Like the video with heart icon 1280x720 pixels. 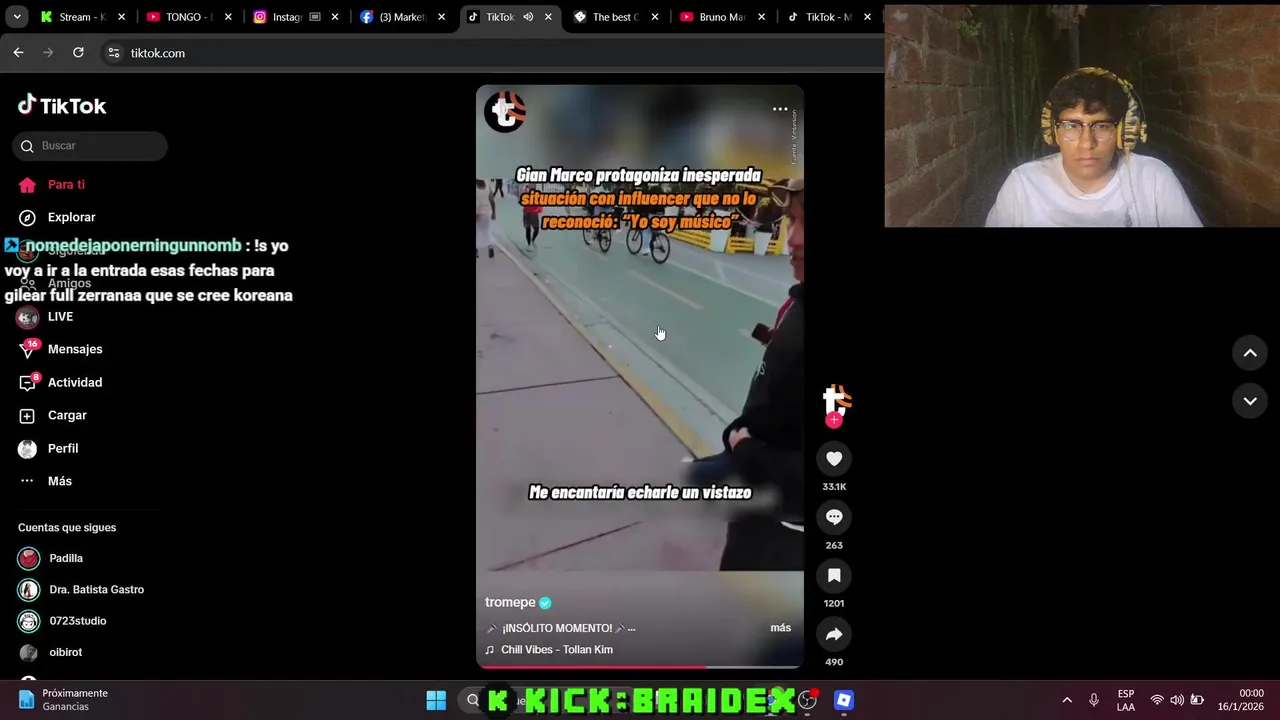834,459
